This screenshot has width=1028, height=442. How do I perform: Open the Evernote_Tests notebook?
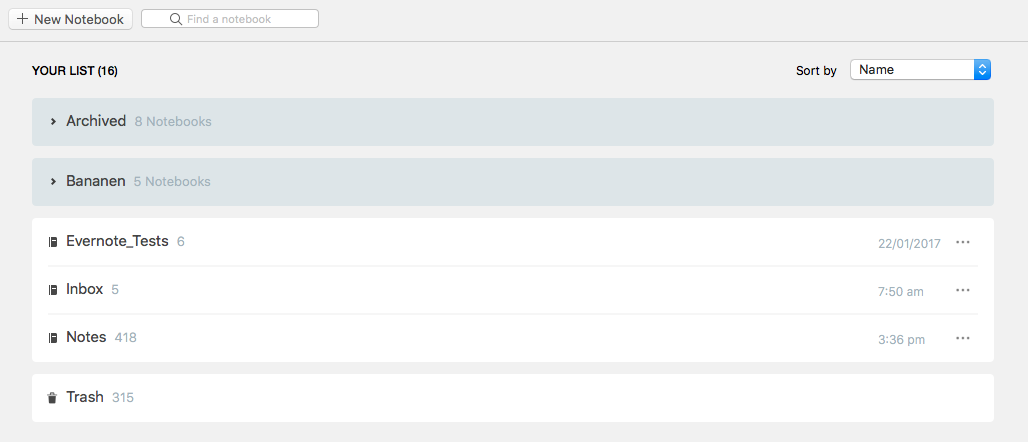[513, 242]
